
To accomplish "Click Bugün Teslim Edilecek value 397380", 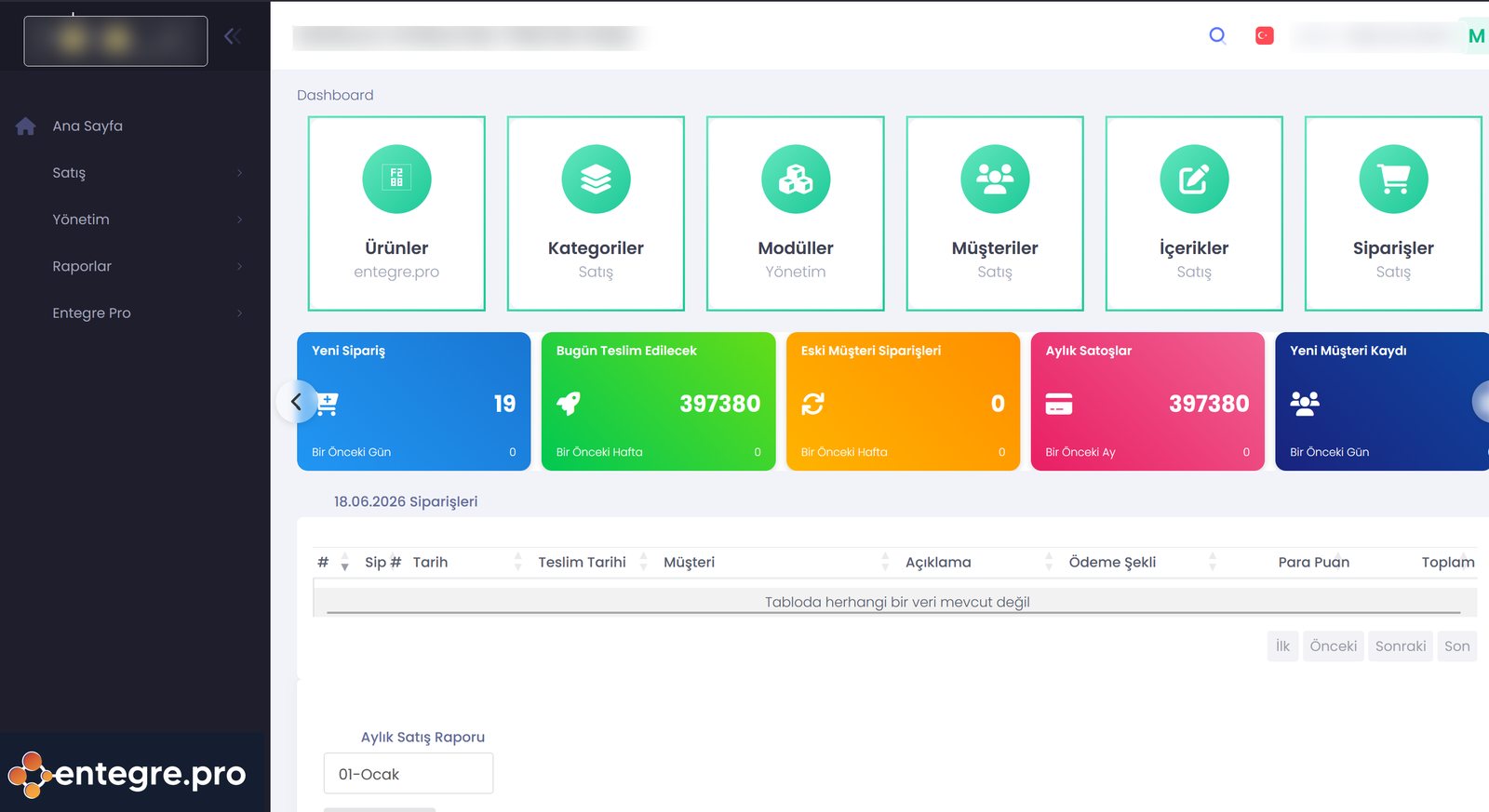I will click(719, 404).
